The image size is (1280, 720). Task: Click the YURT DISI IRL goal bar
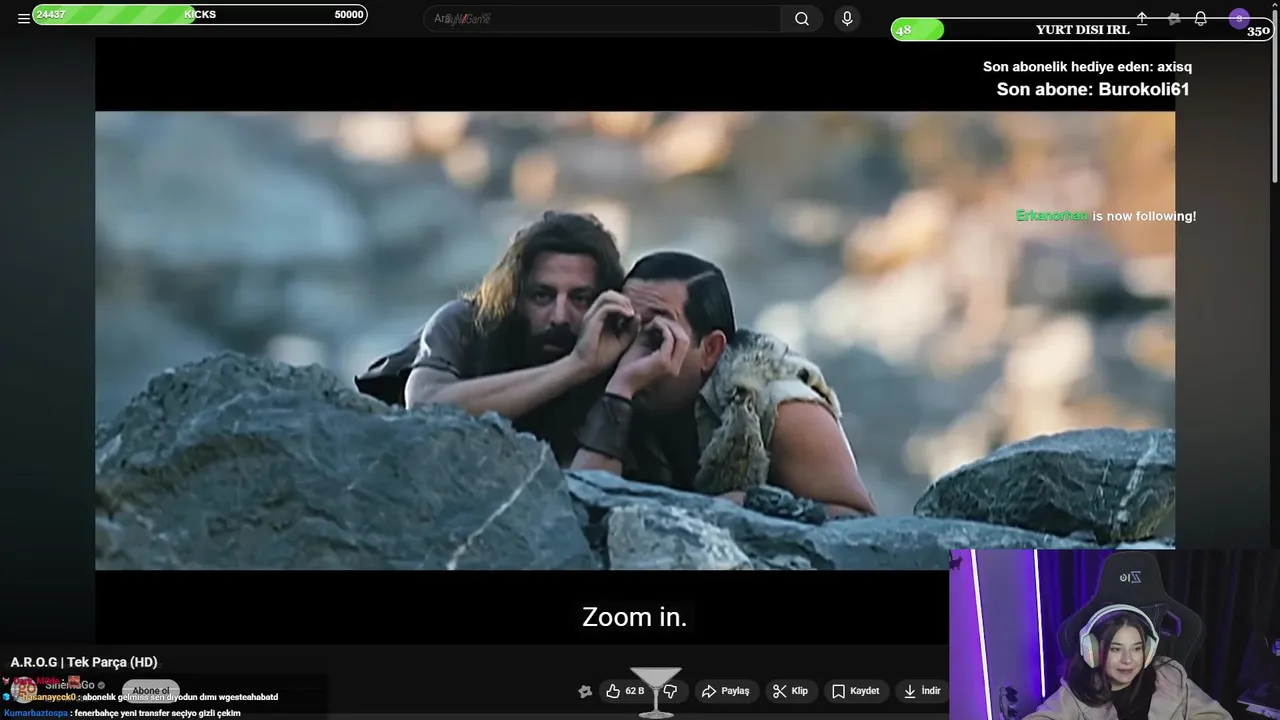(1082, 30)
